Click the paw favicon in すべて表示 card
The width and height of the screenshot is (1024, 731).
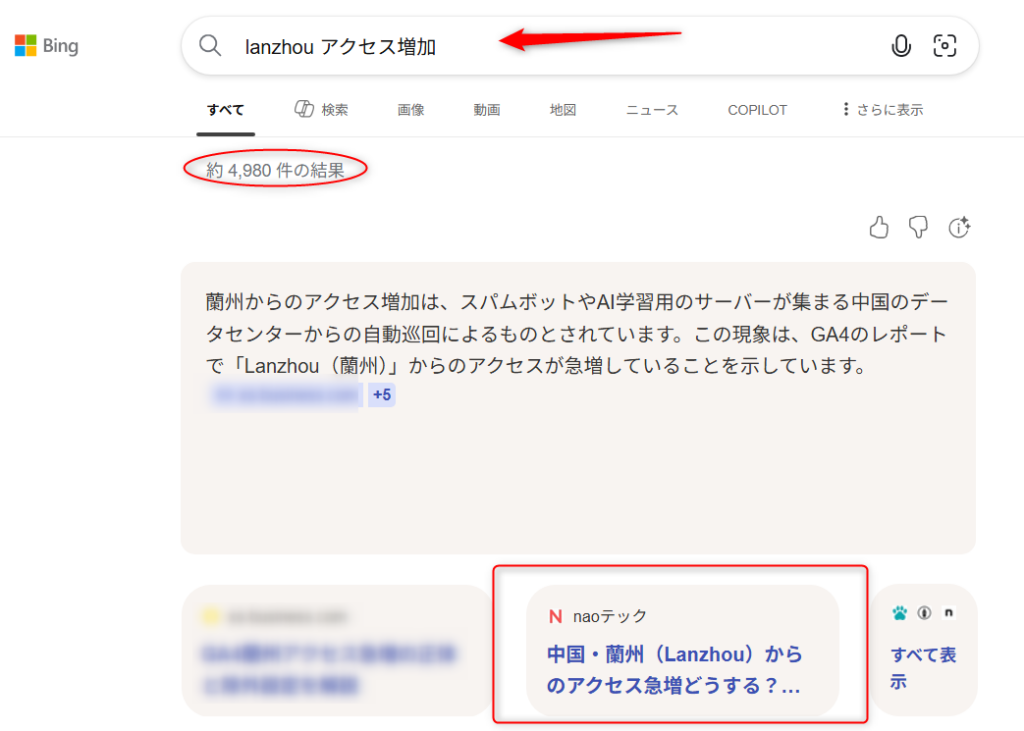point(900,613)
